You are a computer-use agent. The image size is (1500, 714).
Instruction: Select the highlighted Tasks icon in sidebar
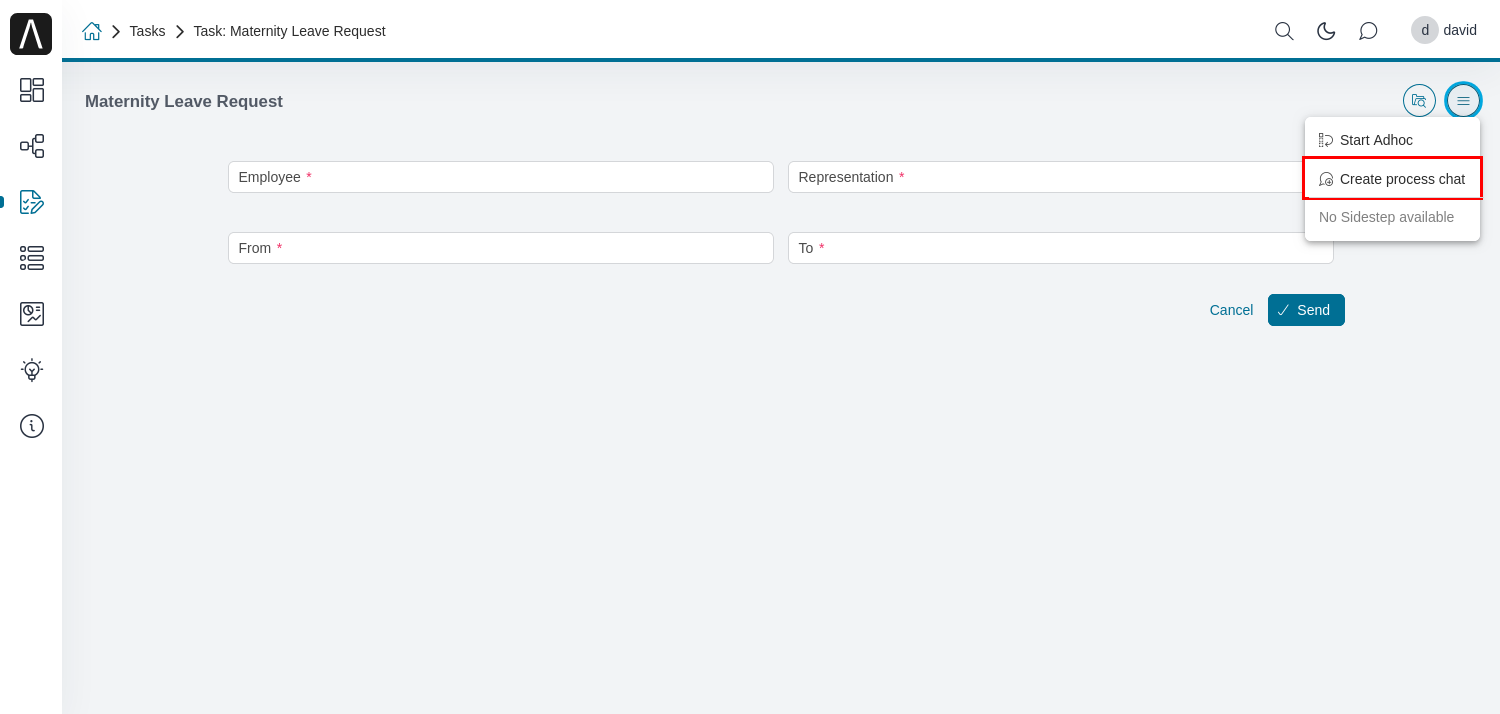(31, 202)
